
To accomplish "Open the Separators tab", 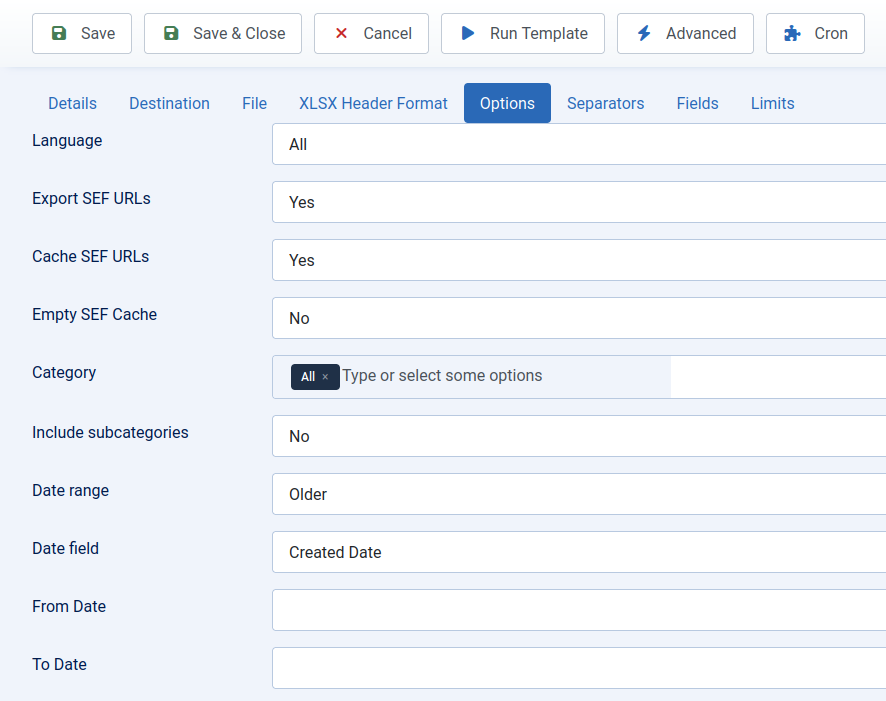I will 605,103.
